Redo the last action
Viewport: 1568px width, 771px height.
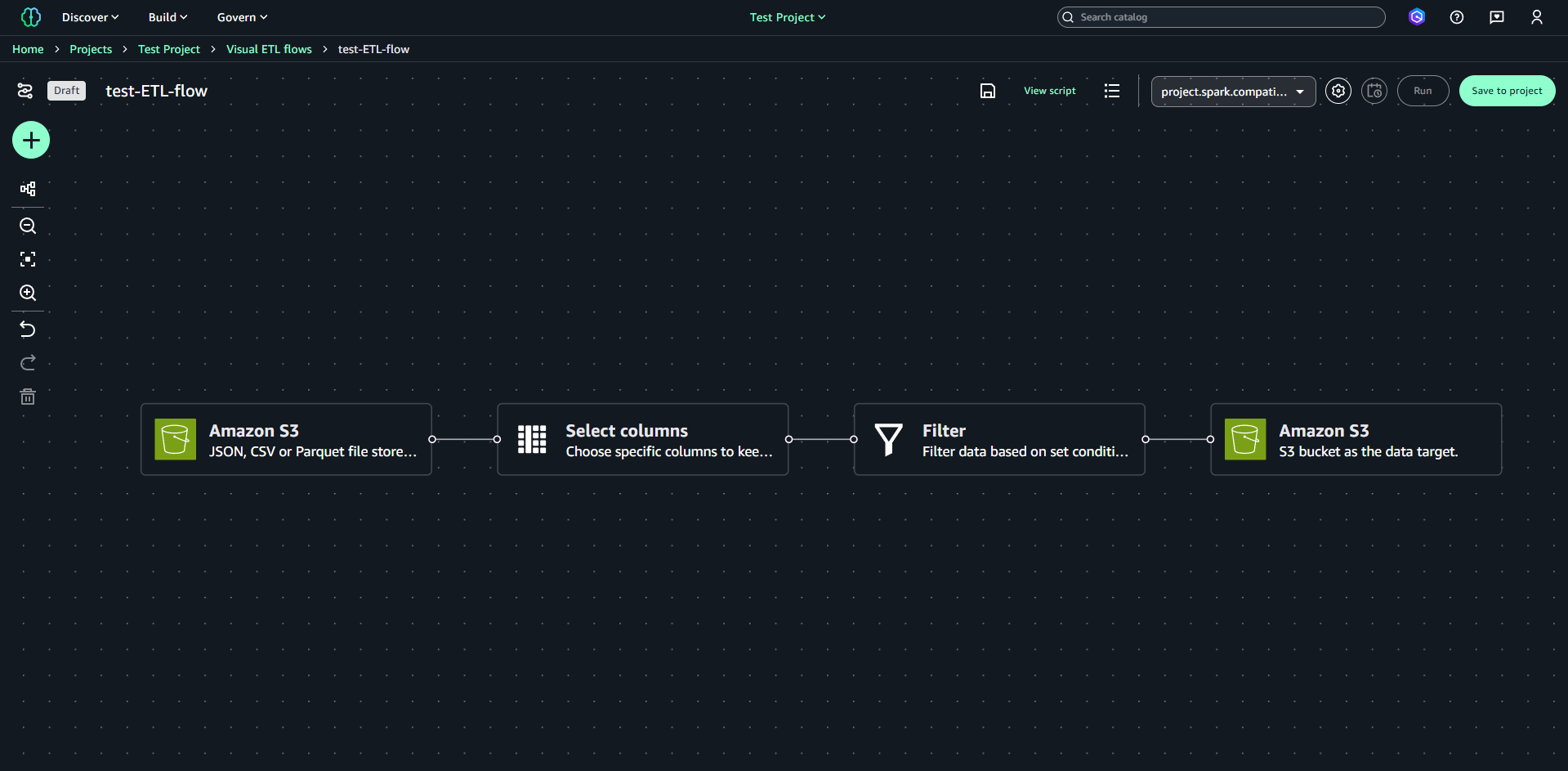tap(28, 363)
